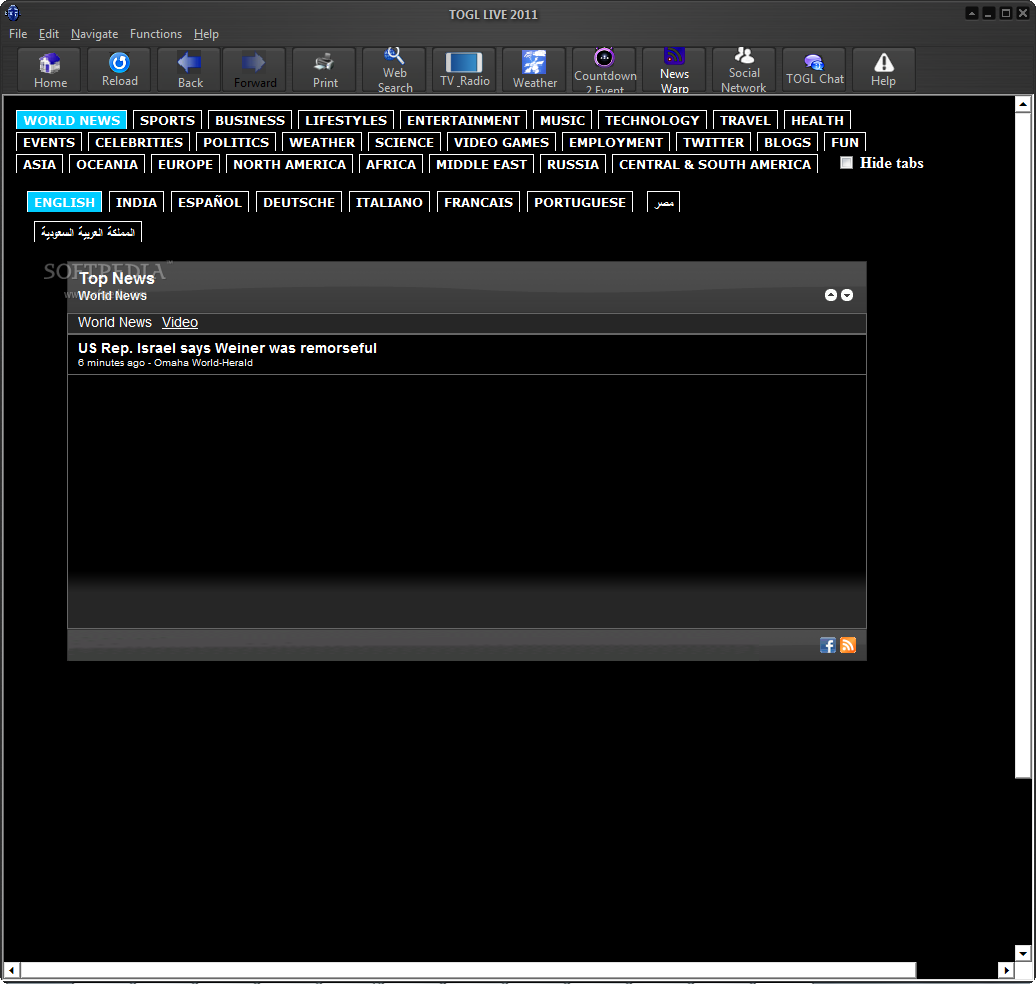Screen dimensions: 1036x984
Task: Choose the ESPAÑOL language tab
Action: click(x=209, y=202)
